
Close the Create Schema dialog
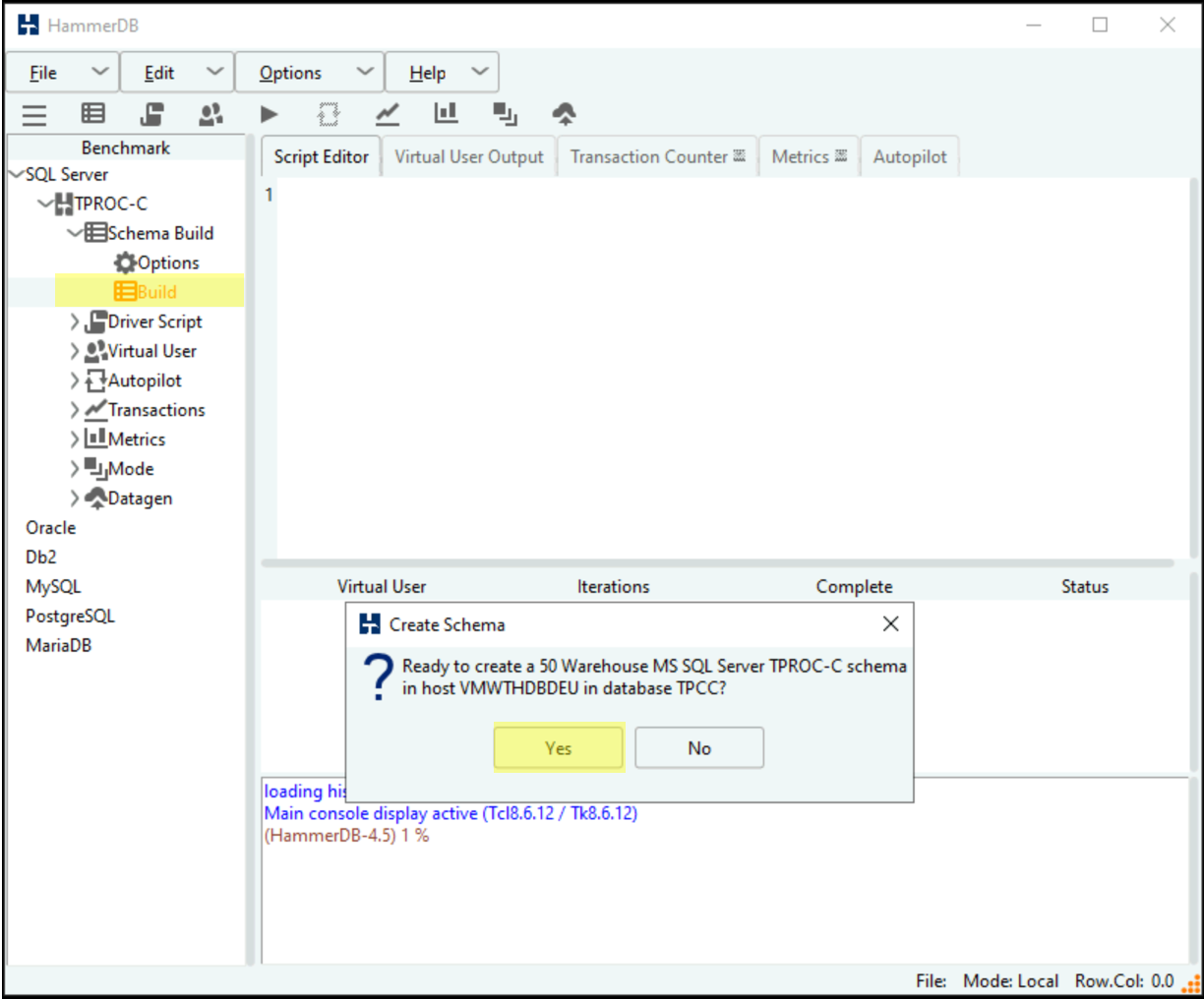890,624
